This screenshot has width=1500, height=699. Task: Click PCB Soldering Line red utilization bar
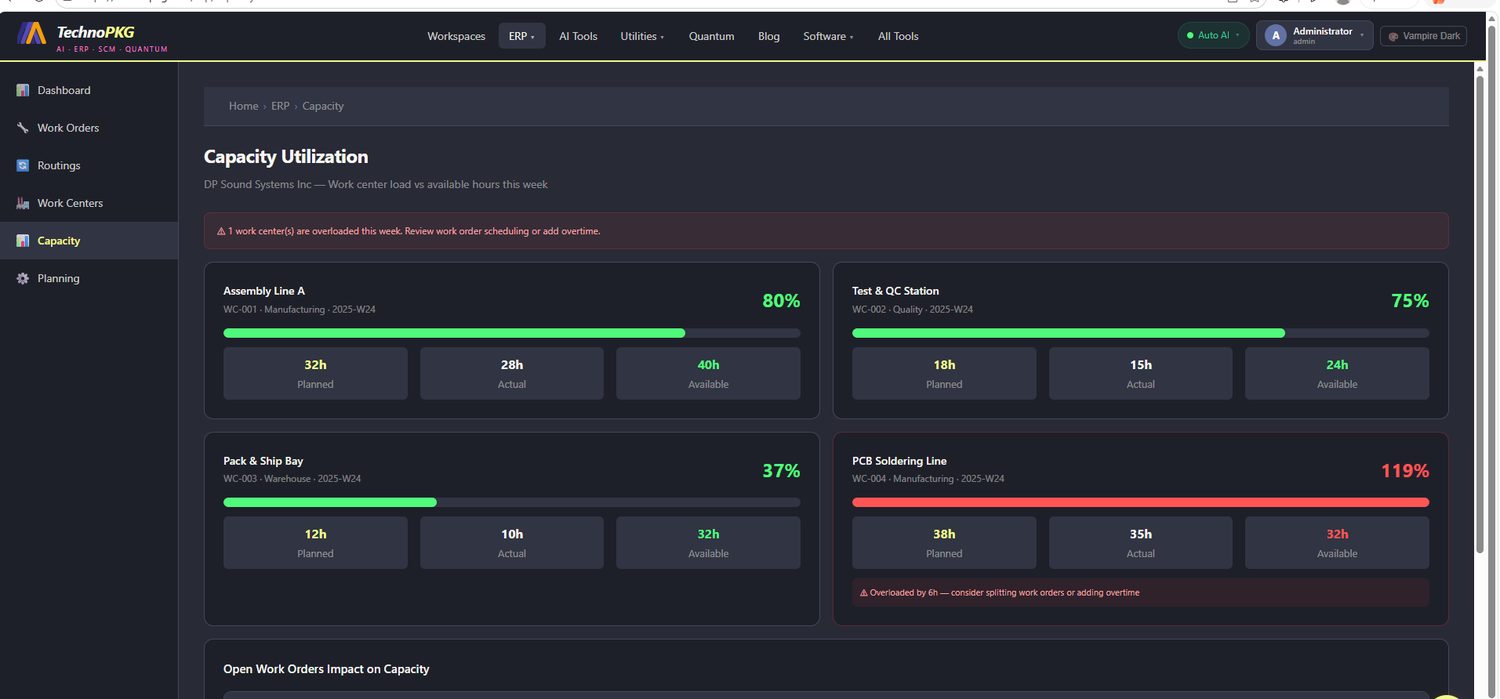click(1140, 502)
